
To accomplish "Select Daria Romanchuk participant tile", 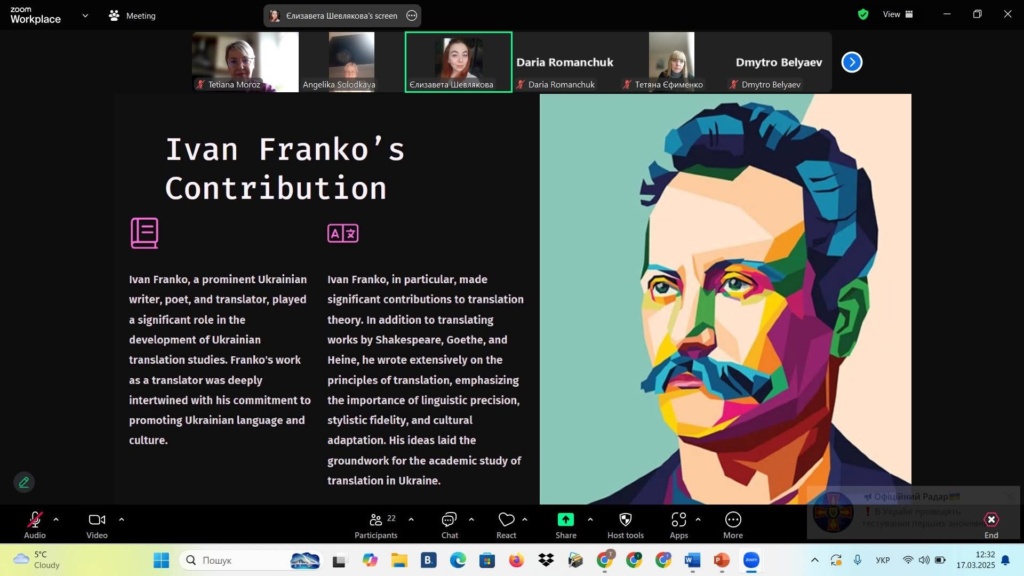I will pyautogui.click(x=566, y=62).
